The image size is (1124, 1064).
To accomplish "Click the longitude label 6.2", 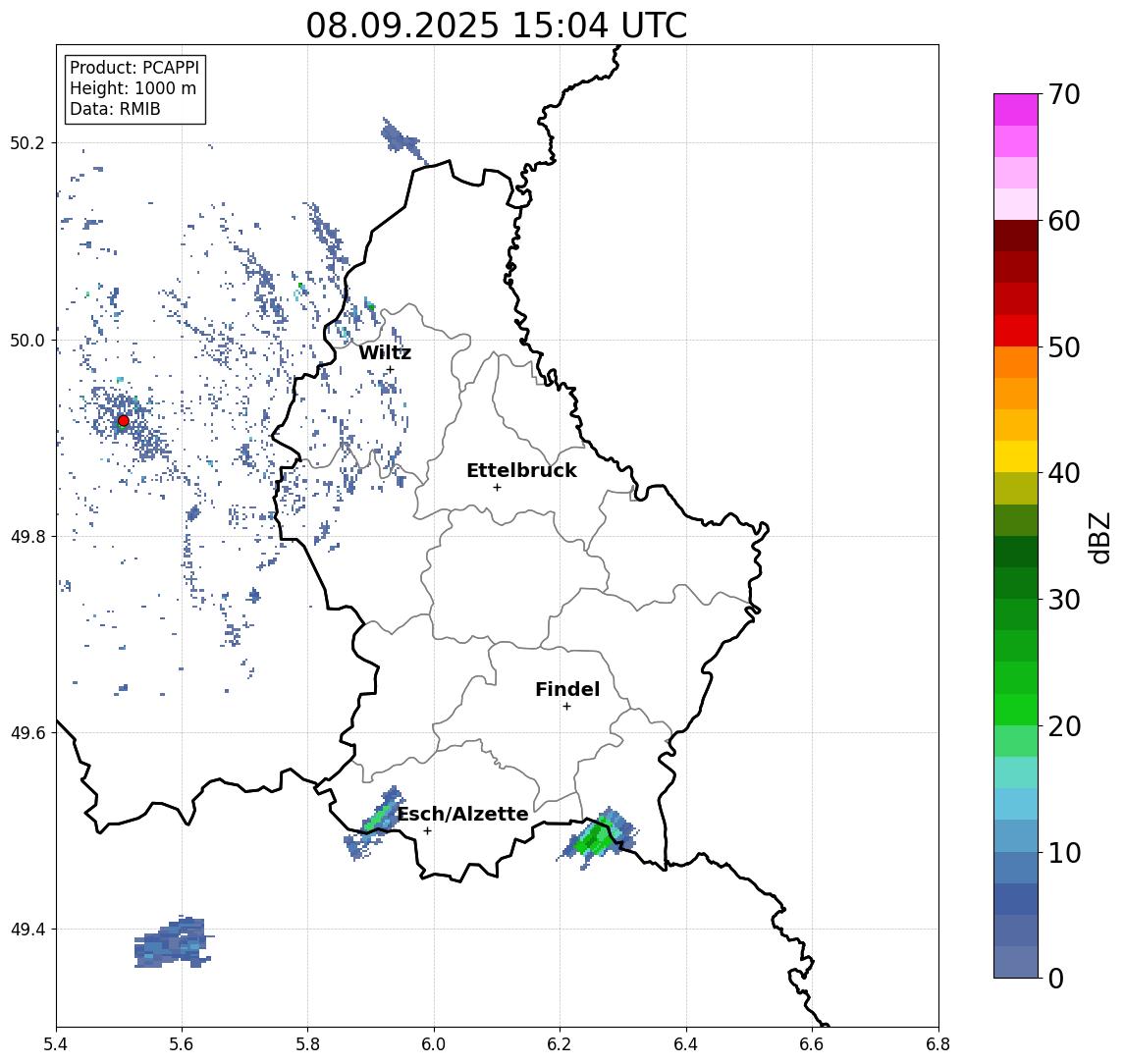I will click(x=560, y=1044).
